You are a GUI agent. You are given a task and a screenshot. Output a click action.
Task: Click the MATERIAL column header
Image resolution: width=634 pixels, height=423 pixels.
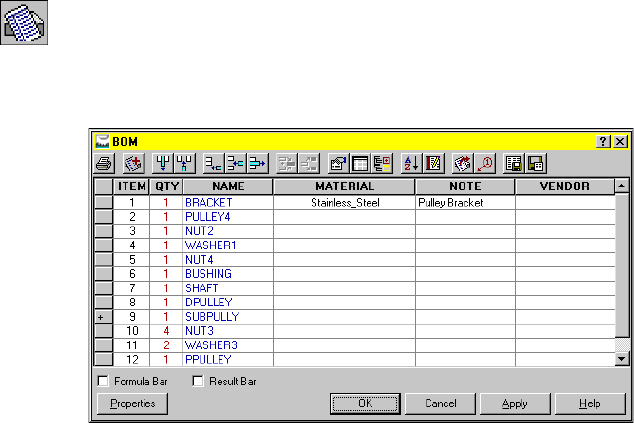(x=344, y=186)
